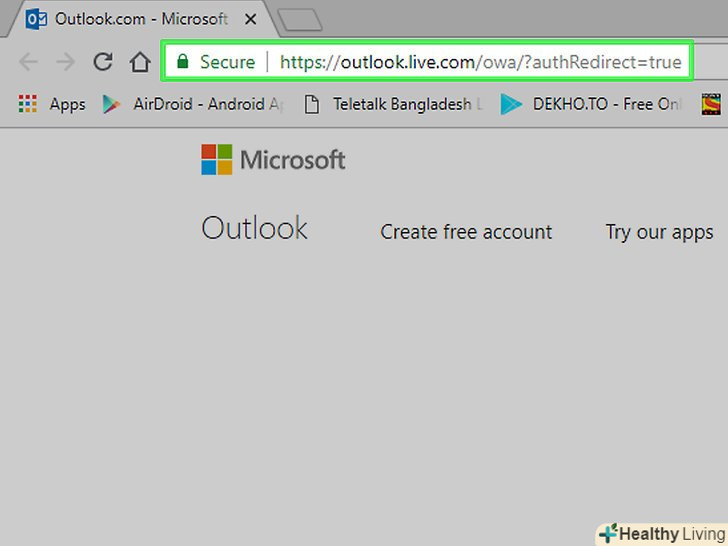
Task: Open the last bookmark icon on the bar
Action: [711, 104]
